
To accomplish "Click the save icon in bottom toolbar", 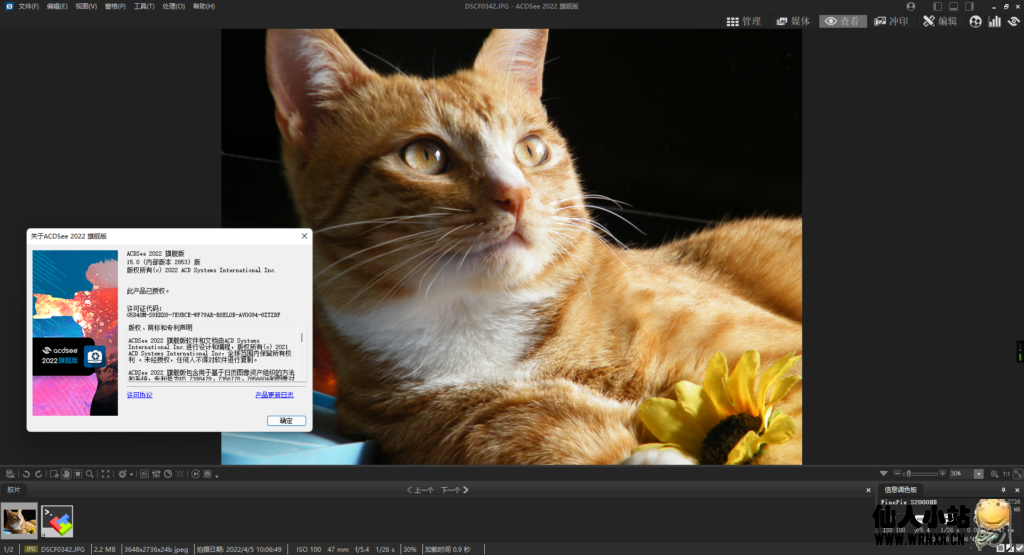I will [9, 474].
